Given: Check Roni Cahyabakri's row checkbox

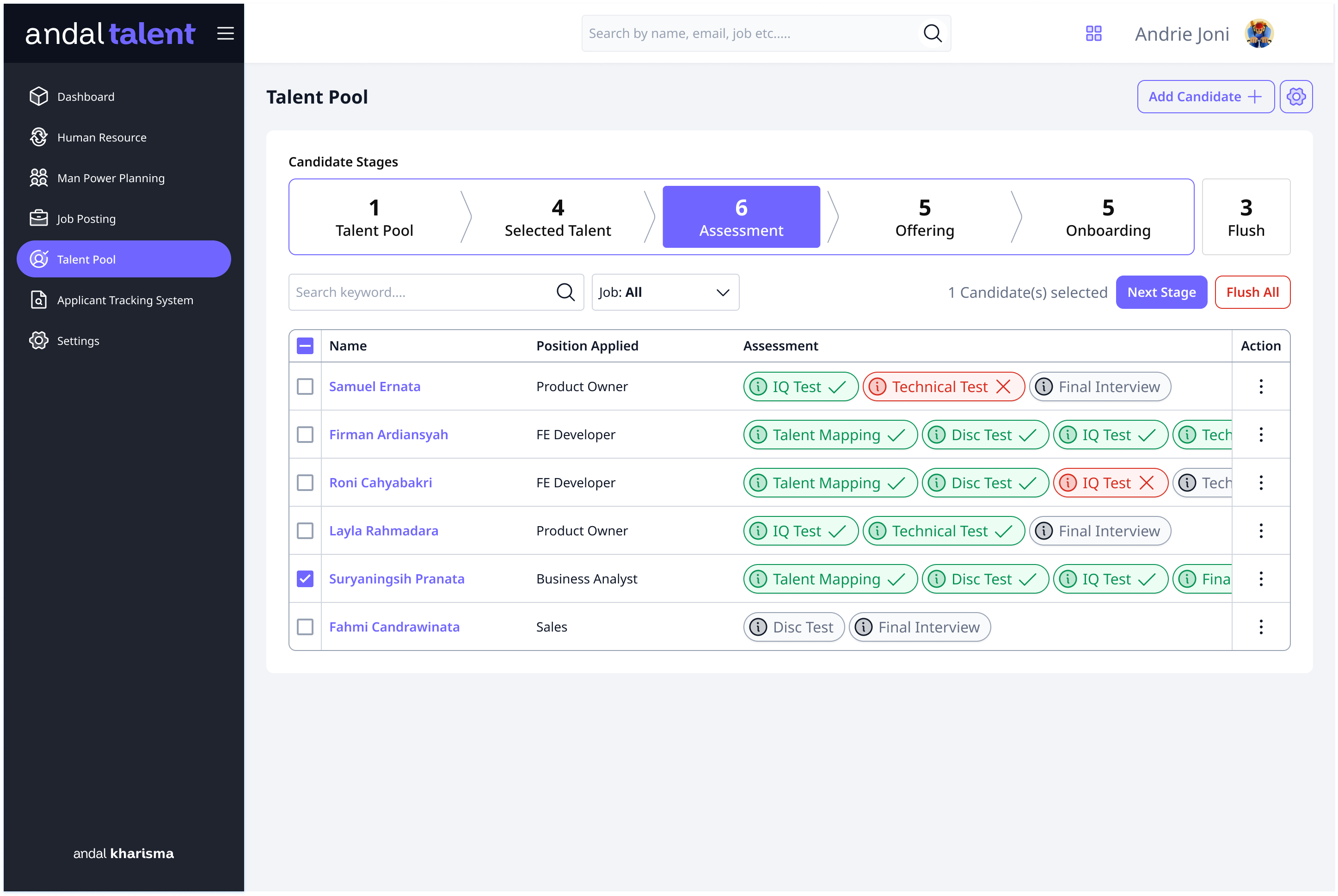Looking at the screenshot, I should (305, 482).
